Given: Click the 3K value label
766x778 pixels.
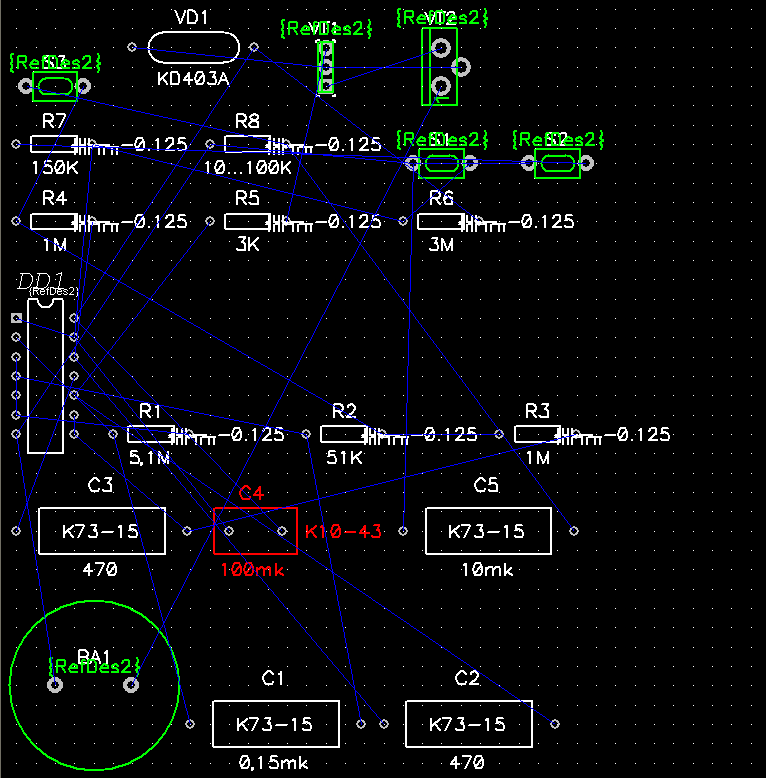Looking at the screenshot, I should click(x=248, y=244).
